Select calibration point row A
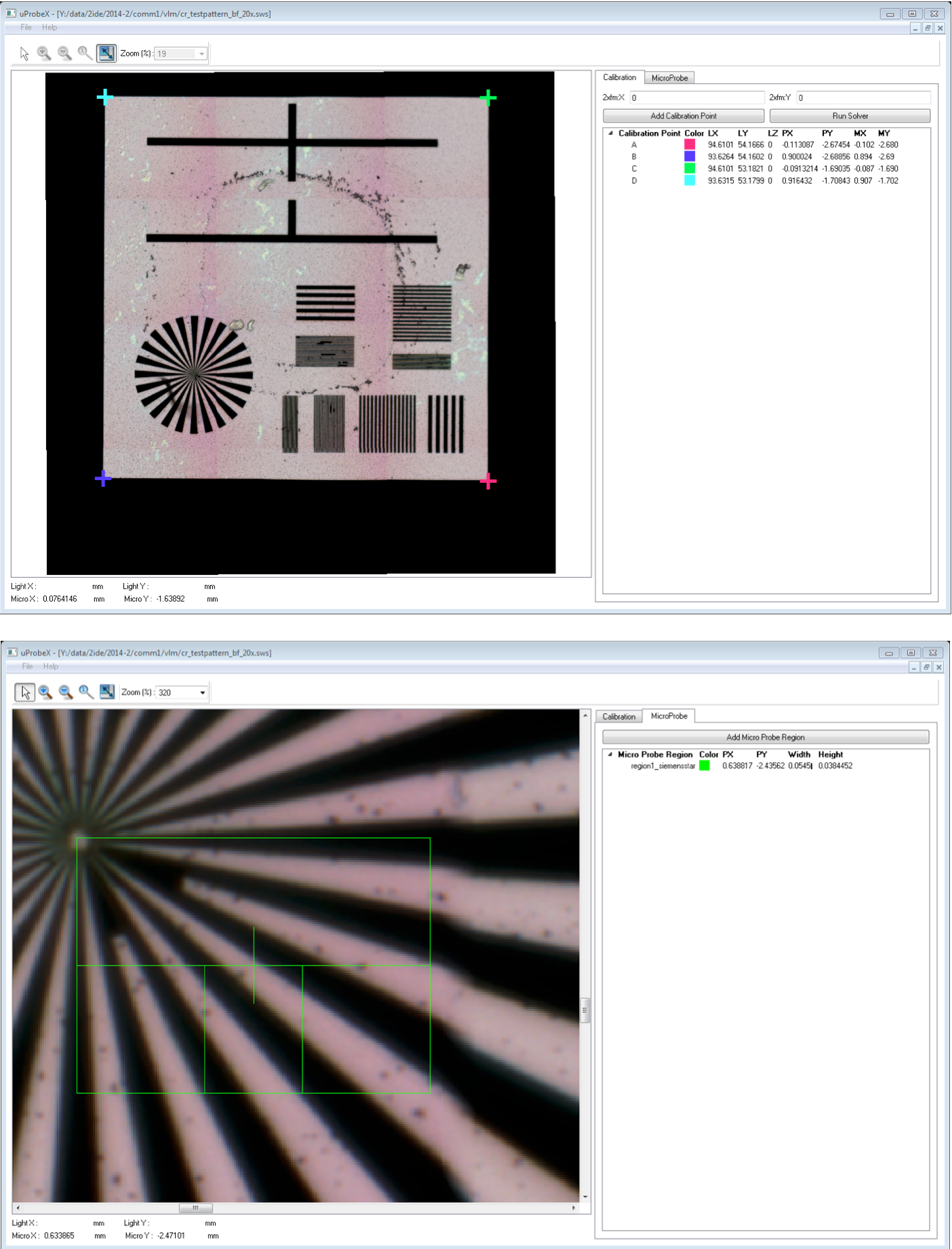952x1249 pixels. coord(766,144)
